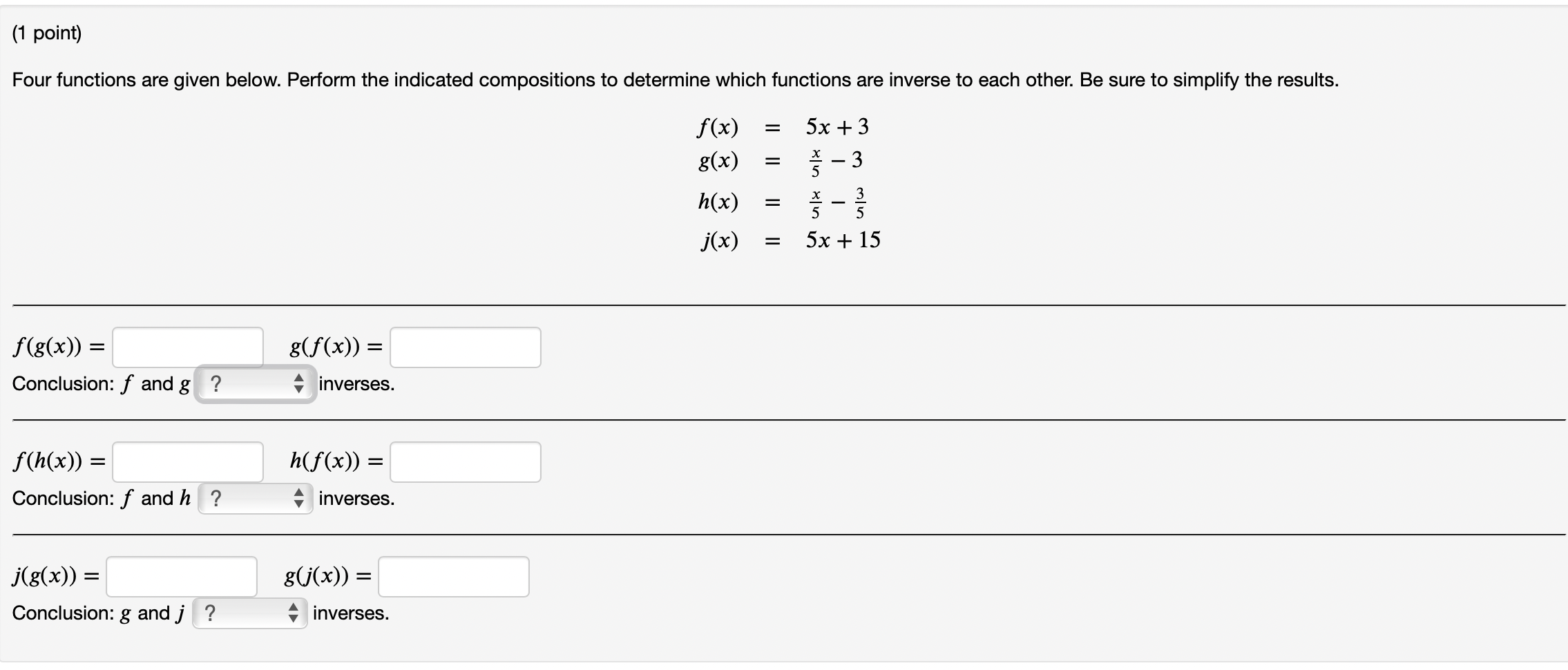The width and height of the screenshot is (1568, 670).
Task: Click the f(x) = 5x + 3 equation text
Action: 781,126
